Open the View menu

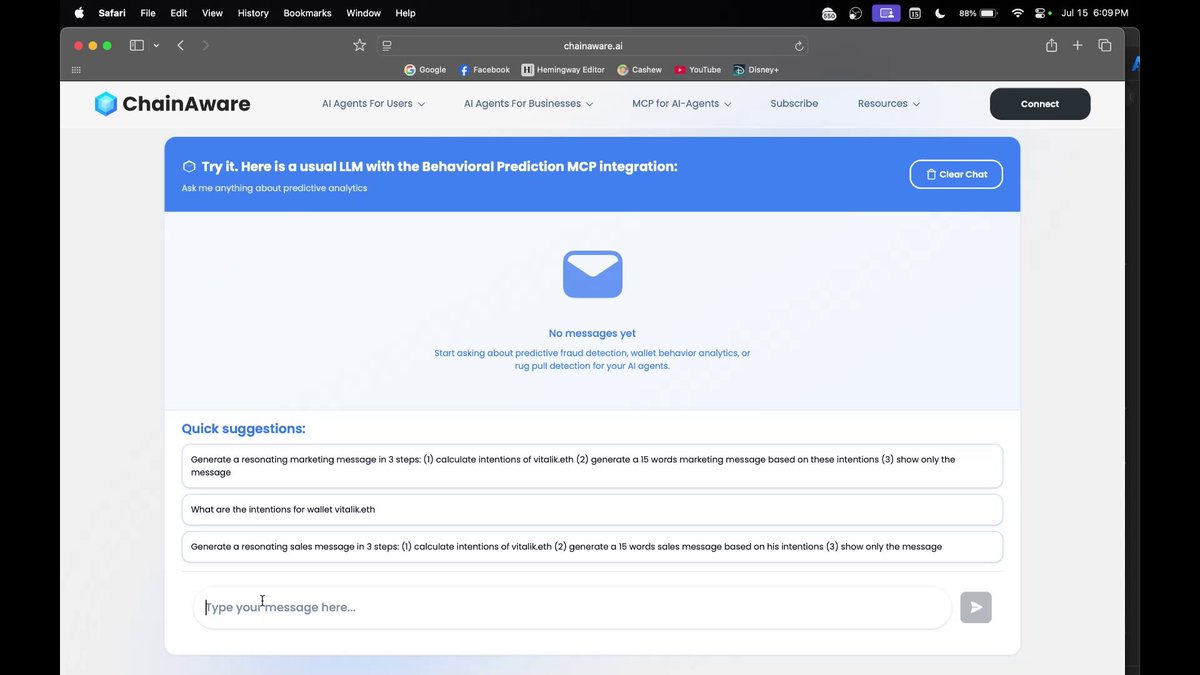point(212,13)
